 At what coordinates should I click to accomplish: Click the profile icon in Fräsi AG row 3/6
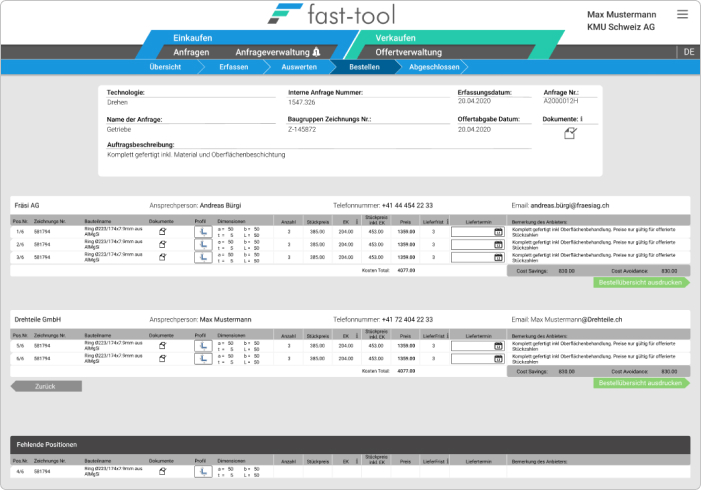203,257
